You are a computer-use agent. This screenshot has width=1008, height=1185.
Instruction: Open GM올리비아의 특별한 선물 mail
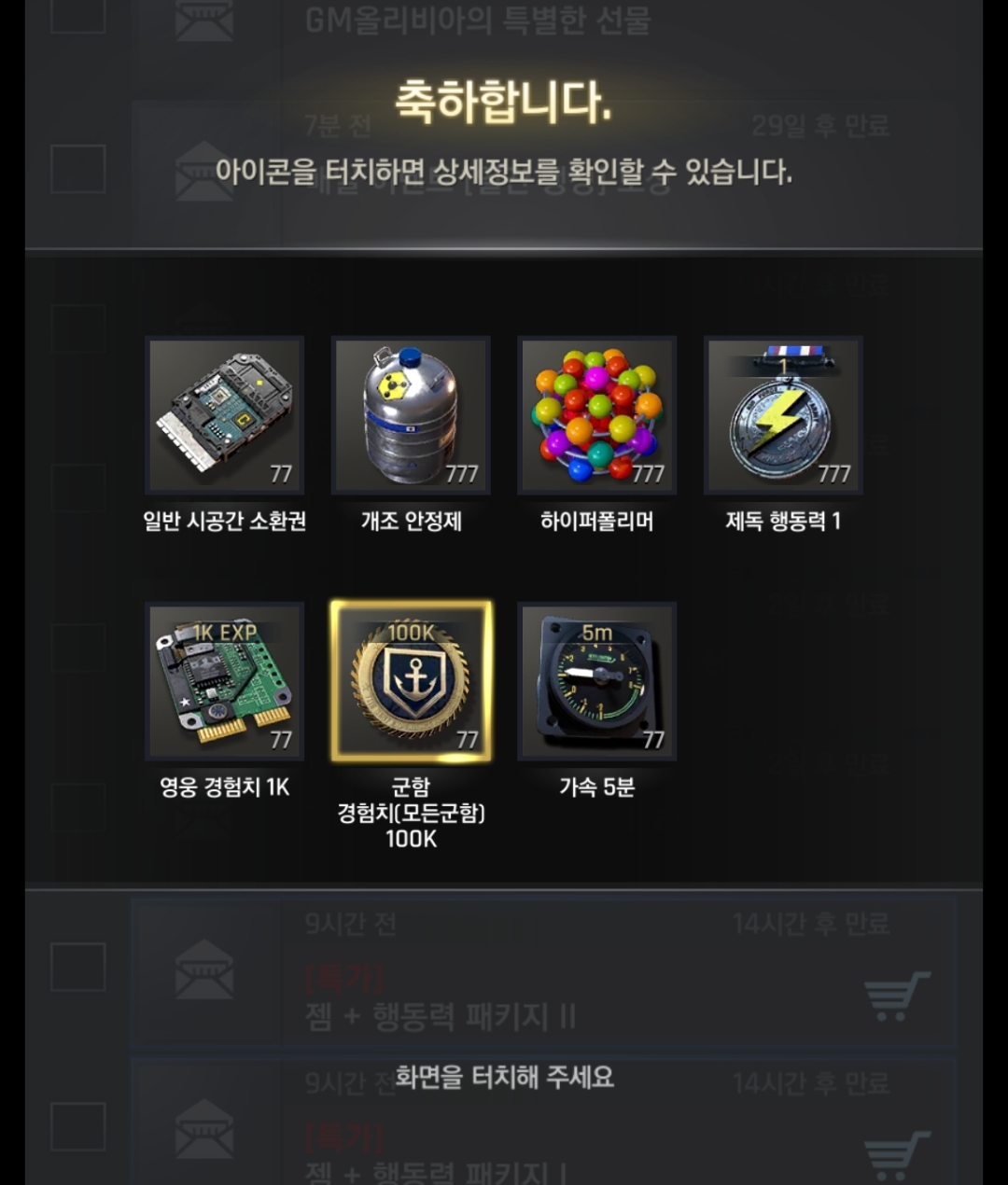click(x=478, y=20)
